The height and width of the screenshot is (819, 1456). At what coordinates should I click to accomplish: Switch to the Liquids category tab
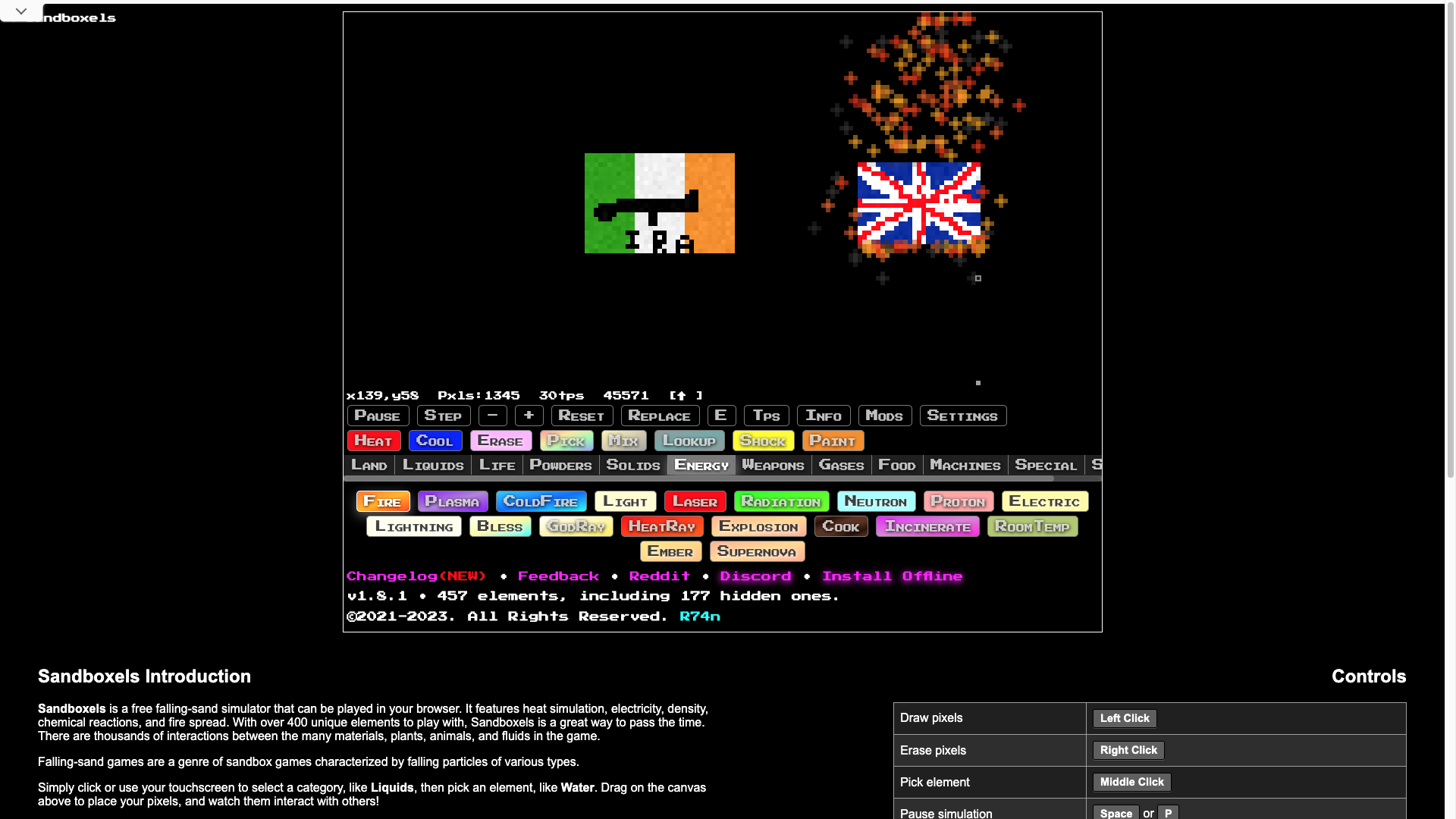pos(433,465)
